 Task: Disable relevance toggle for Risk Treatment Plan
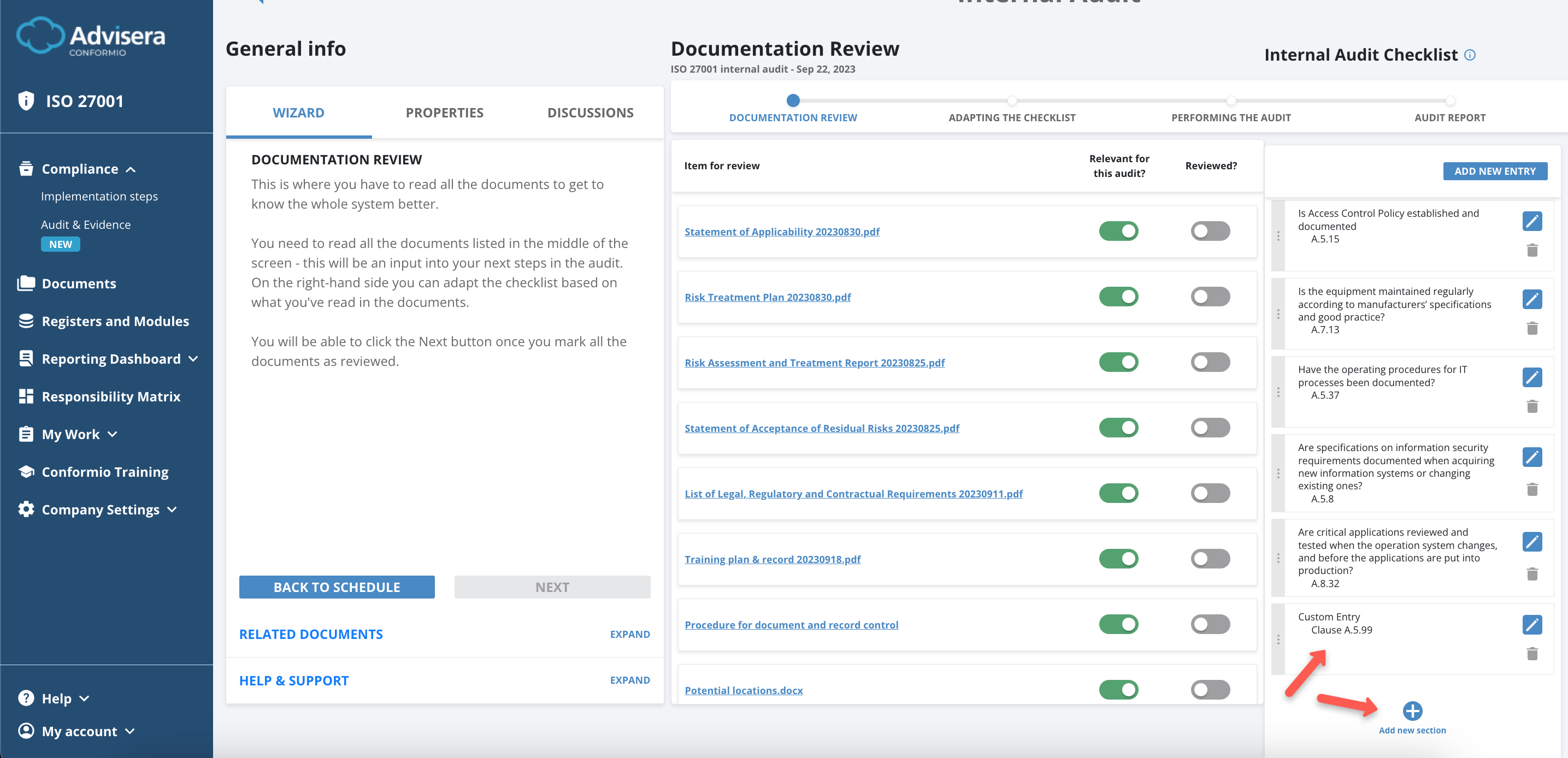[1118, 297]
